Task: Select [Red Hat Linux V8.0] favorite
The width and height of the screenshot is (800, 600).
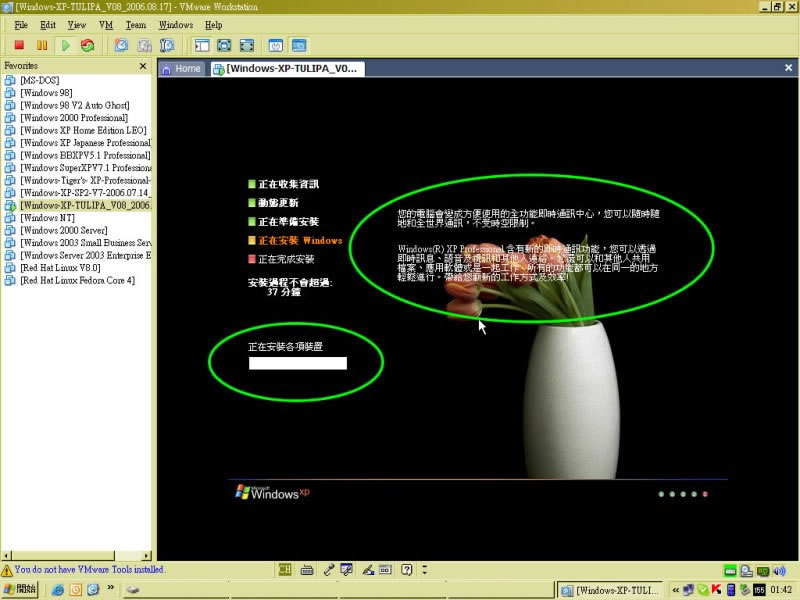Action: 60,268
